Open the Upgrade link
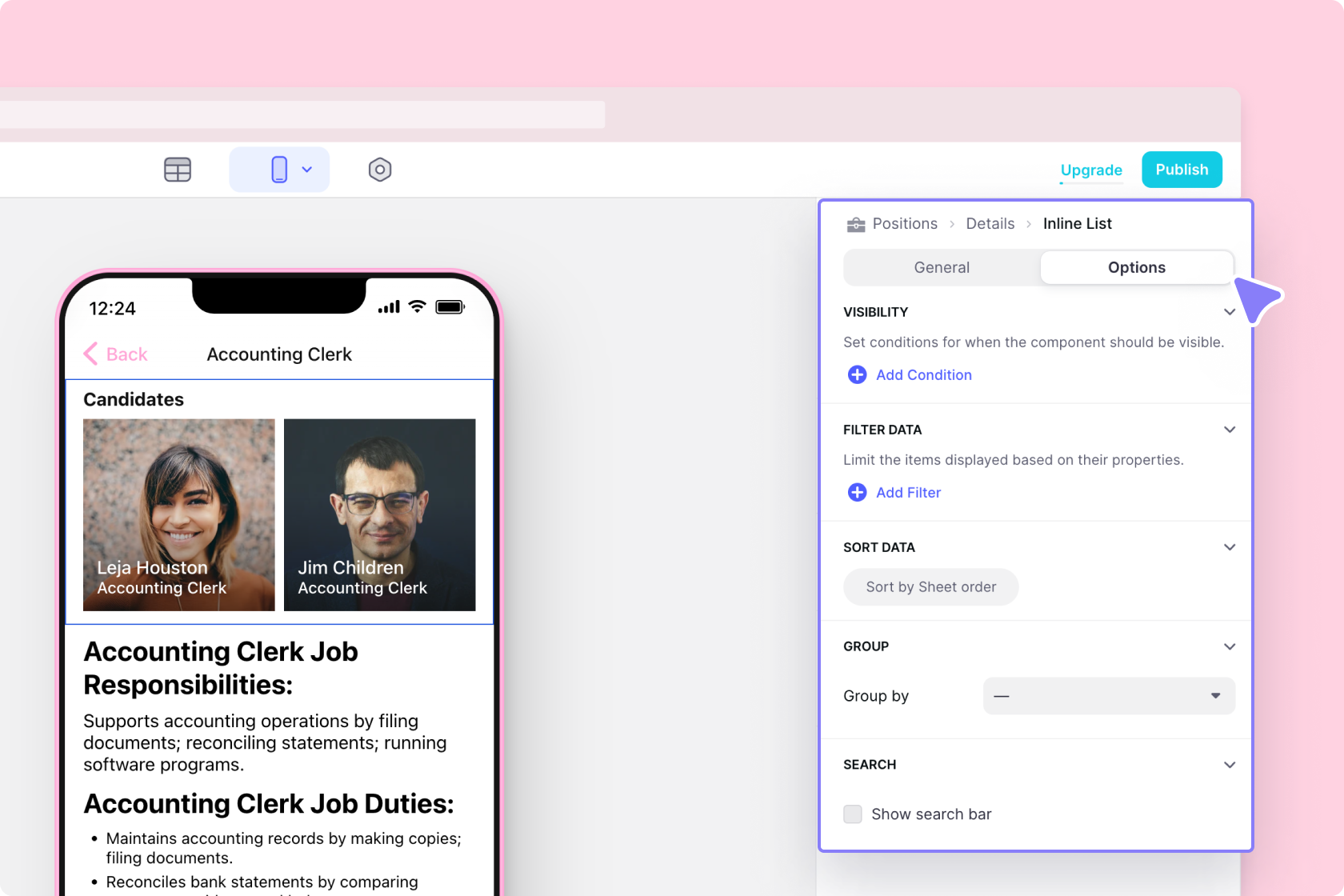The image size is (1344, 896). click(x=1090, y=170)
